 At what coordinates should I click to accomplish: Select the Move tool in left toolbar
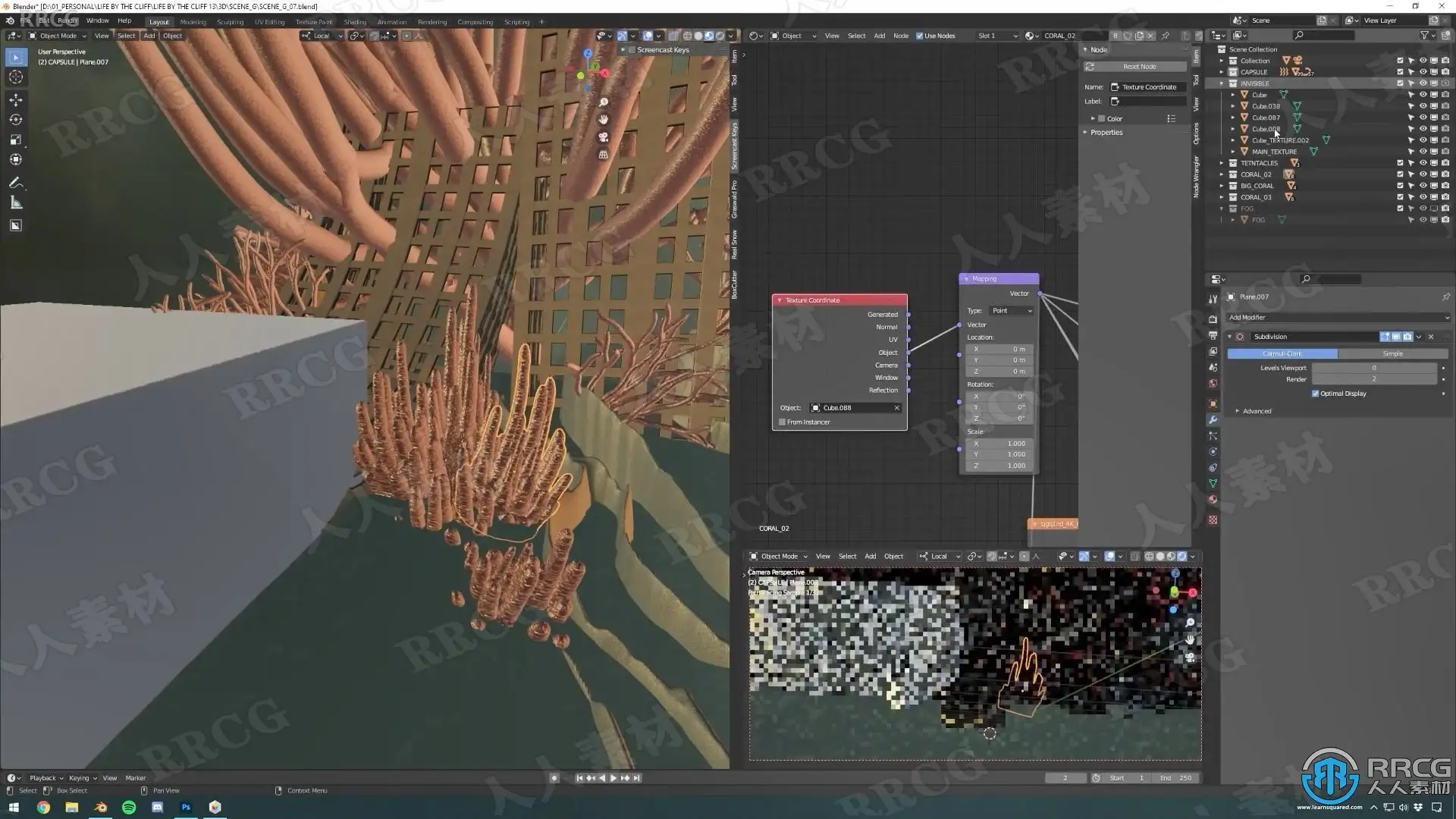point(16,100)
